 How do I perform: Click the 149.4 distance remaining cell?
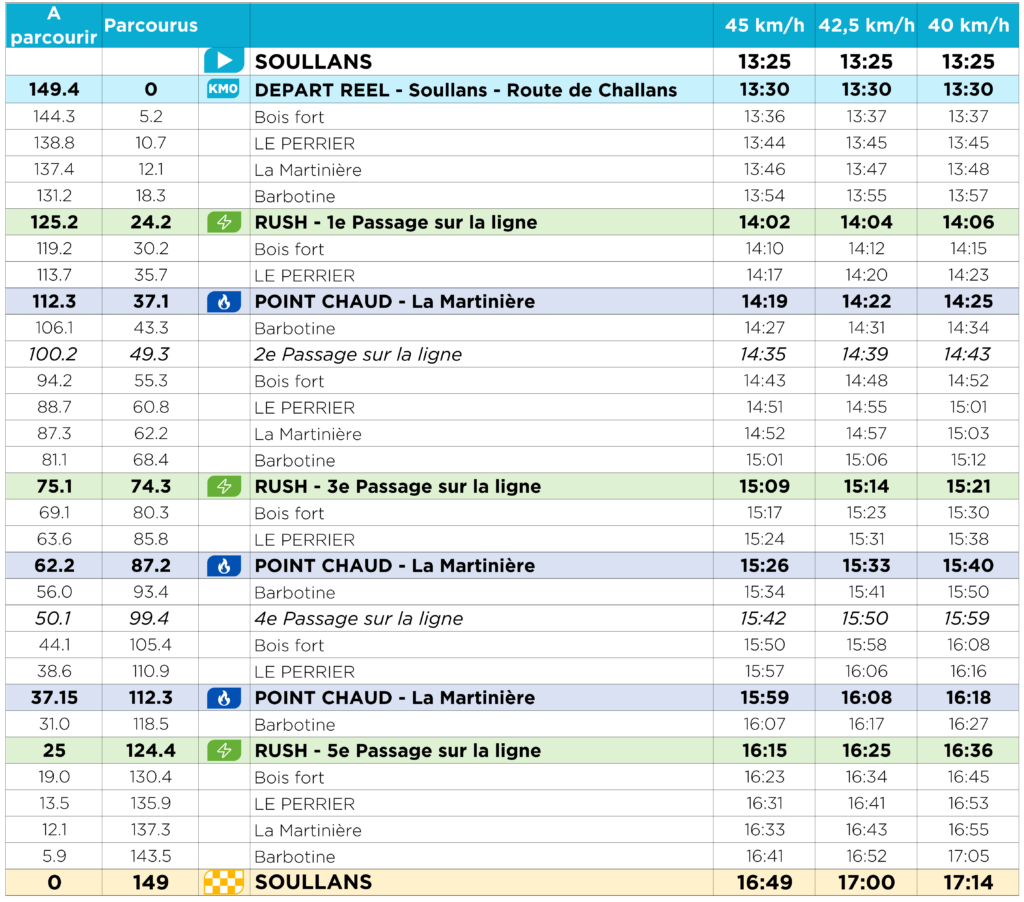click(x=53, y=90)
